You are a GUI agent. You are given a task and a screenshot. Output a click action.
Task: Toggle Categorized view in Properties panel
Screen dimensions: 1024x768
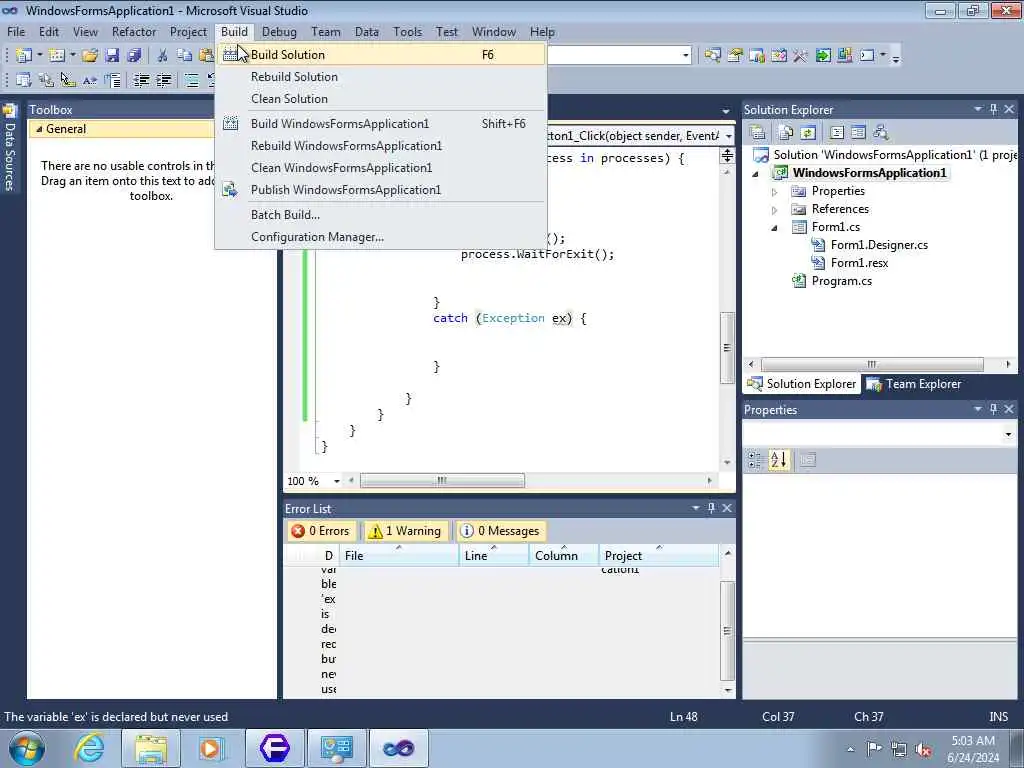click(755, 460)
